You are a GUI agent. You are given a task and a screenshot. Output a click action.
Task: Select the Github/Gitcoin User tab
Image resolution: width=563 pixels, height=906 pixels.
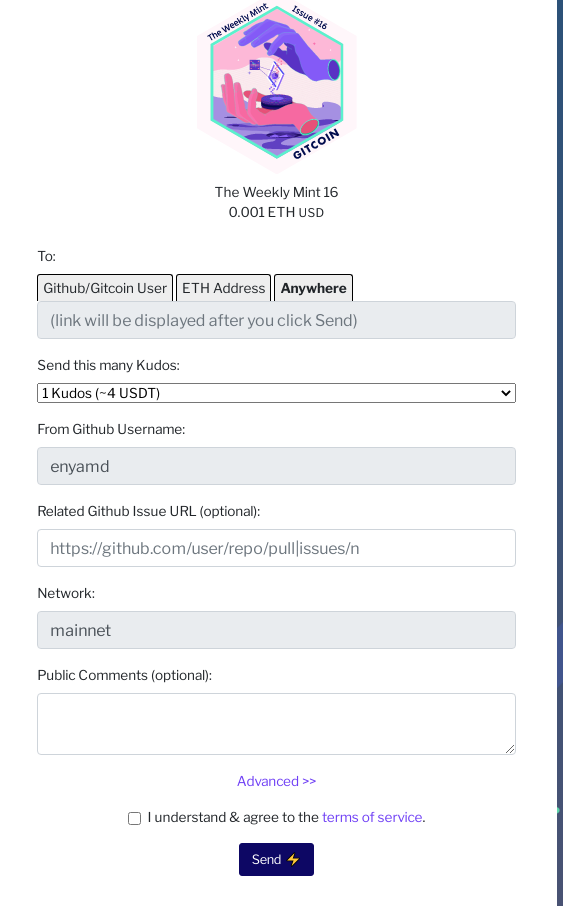click(105, 288)
